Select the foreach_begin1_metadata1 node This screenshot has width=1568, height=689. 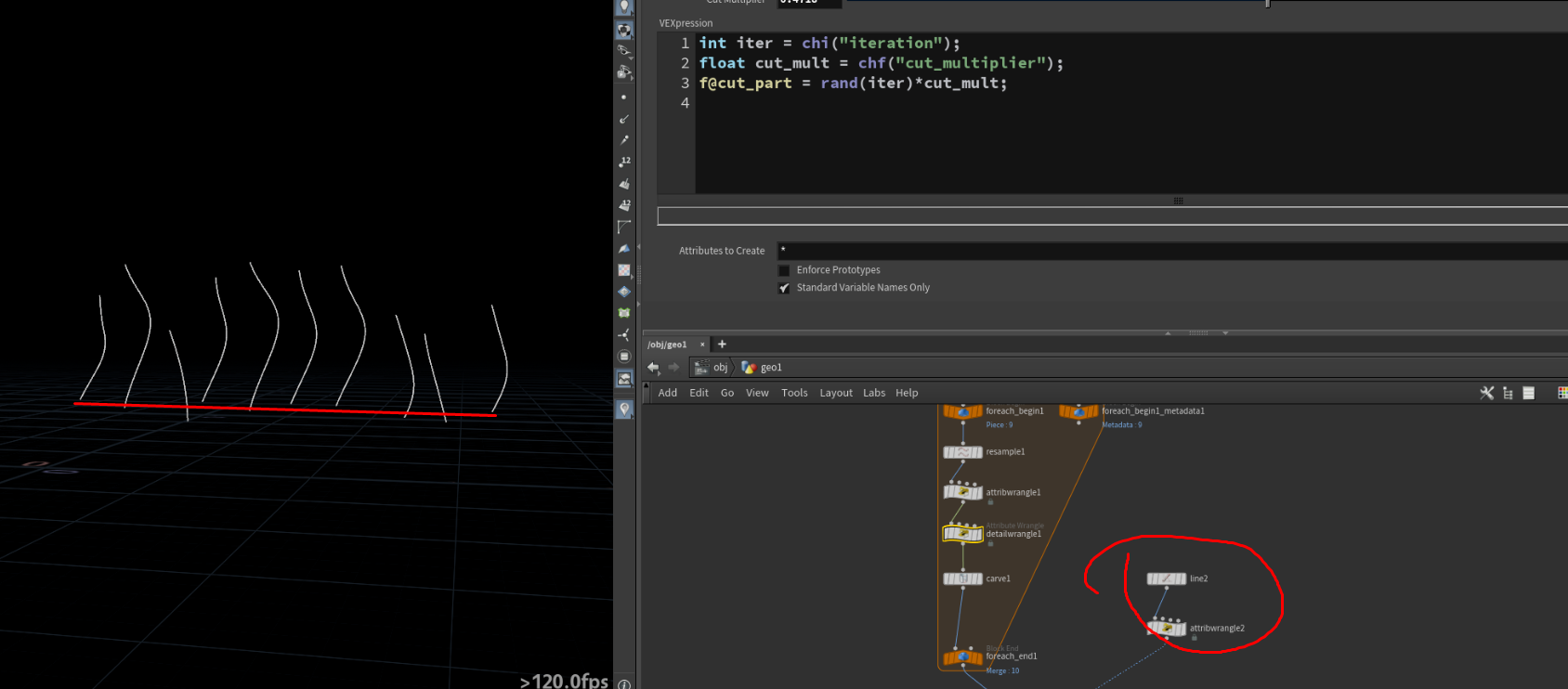(1078, 411)
